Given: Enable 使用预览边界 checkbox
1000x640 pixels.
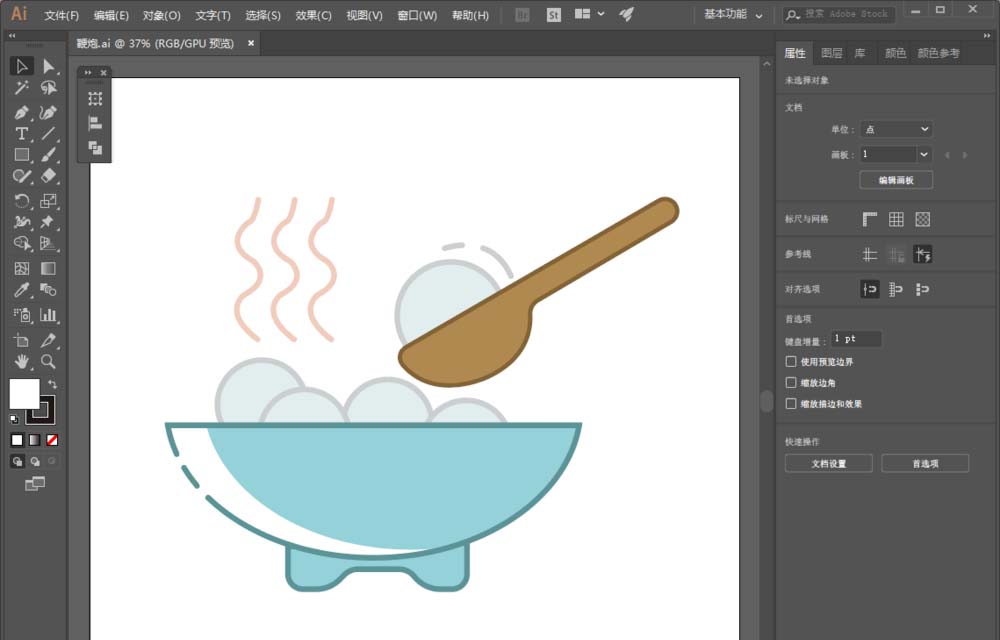Looking at the screenshot, I should pyautogui.click(x=791, y=361).
